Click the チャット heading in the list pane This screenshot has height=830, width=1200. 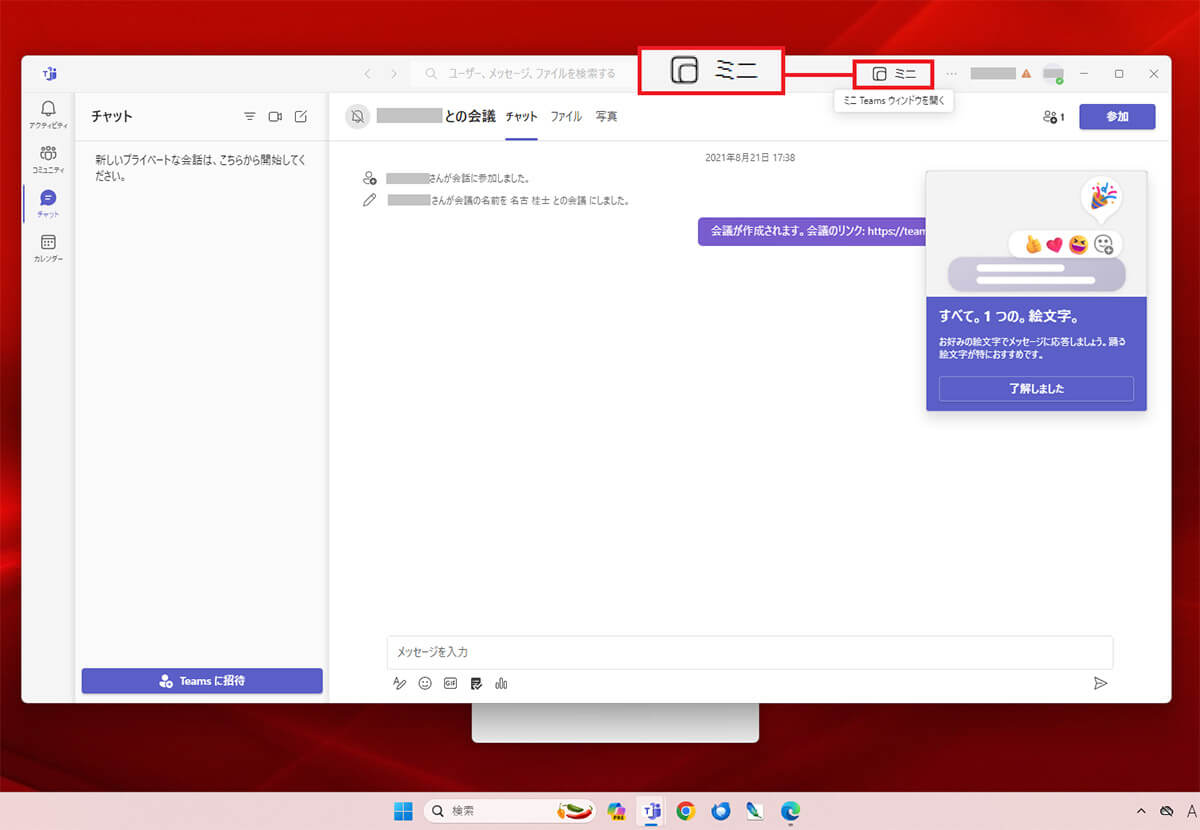click(112, 117)
